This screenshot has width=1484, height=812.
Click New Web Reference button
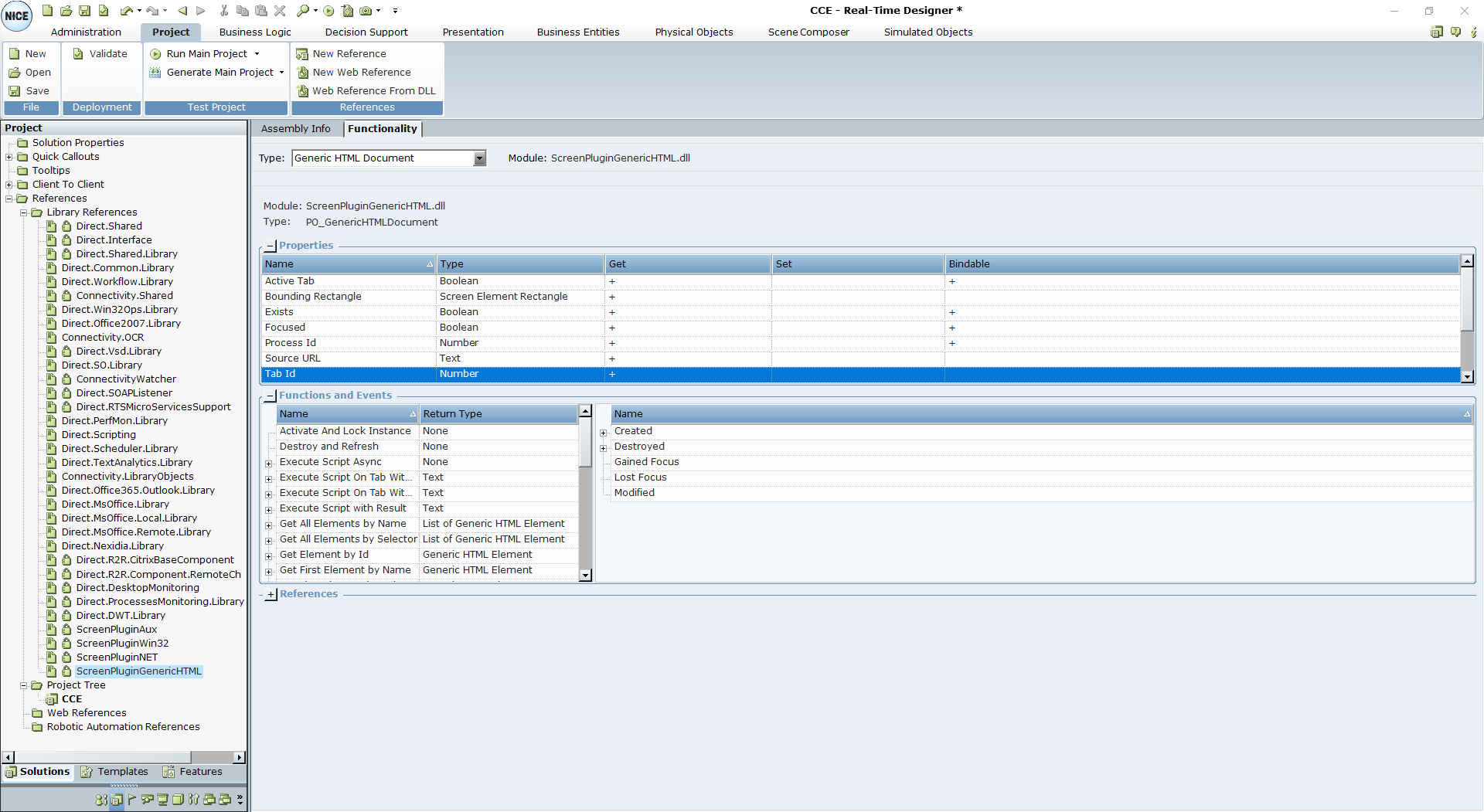click(361, 73)
